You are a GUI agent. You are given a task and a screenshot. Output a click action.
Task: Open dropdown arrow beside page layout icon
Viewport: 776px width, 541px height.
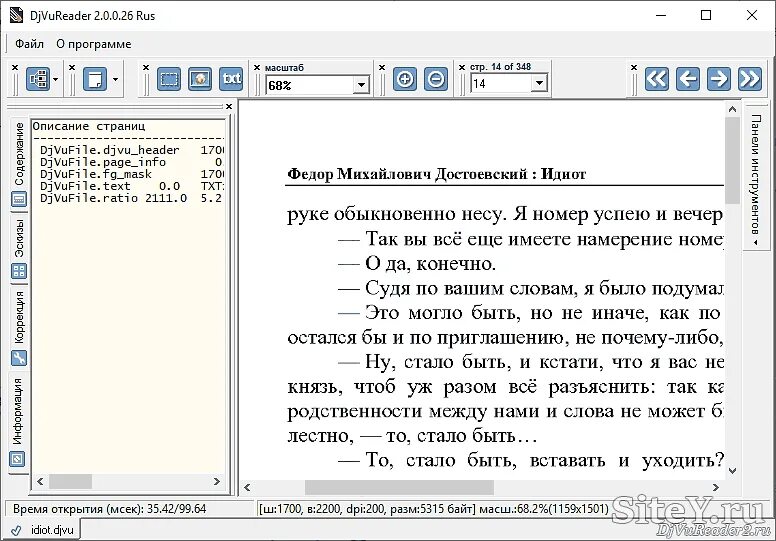click(x=115, y=79)
